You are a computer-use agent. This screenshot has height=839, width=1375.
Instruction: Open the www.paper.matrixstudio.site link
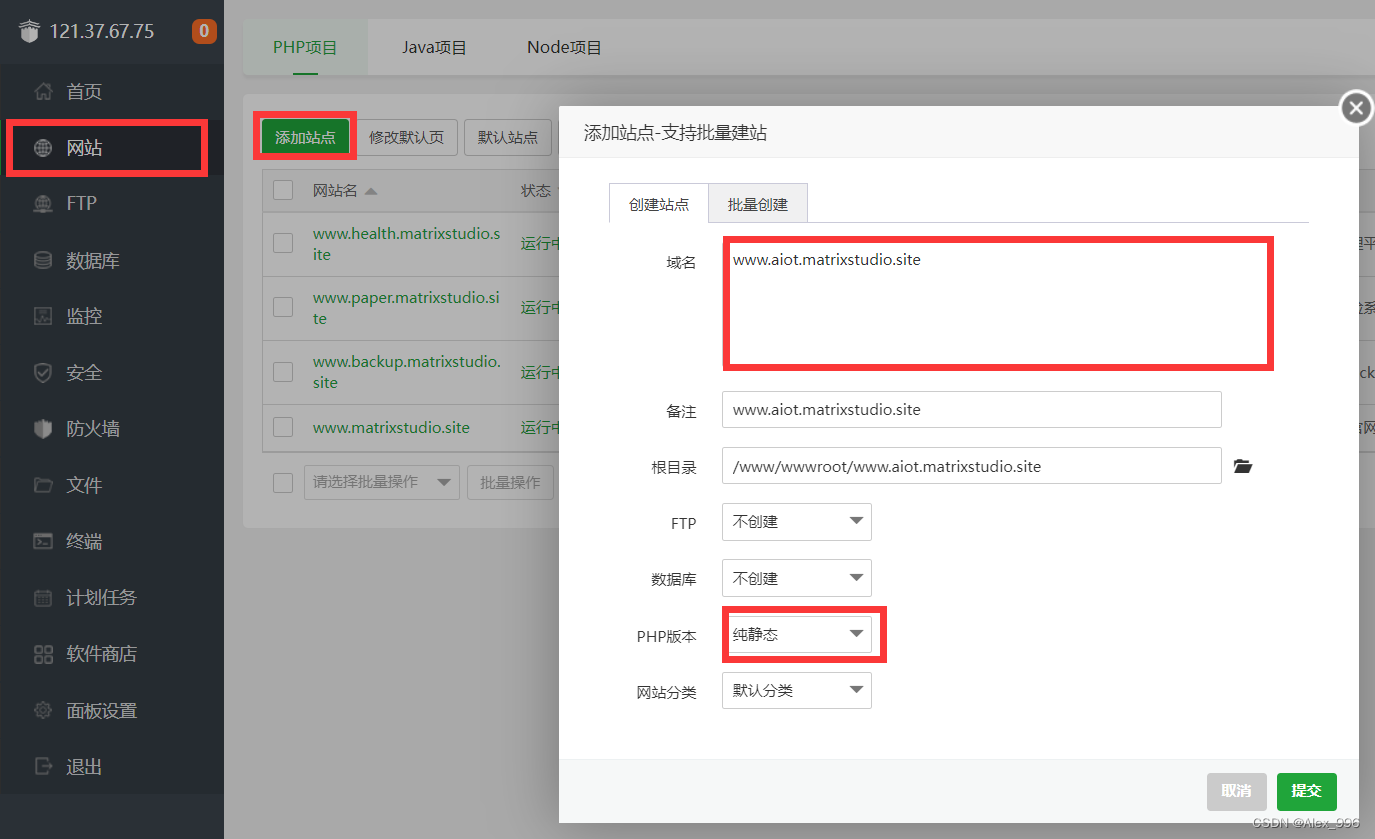[x=406, y=308]
